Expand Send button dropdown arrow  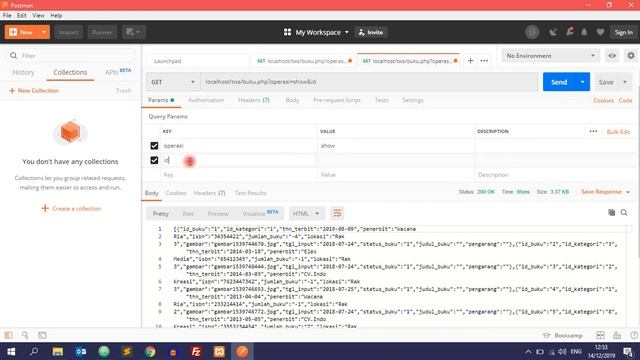[x=582, y=82]
